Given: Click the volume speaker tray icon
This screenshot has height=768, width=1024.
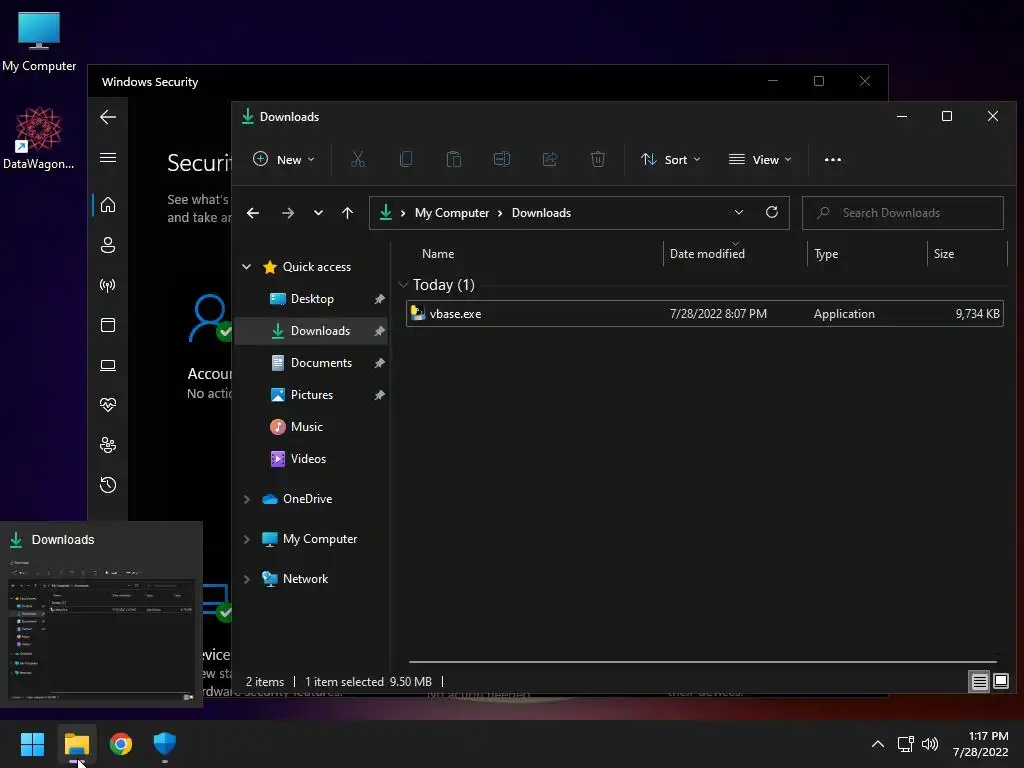Looking at the screenshot, I should point(930,744).
